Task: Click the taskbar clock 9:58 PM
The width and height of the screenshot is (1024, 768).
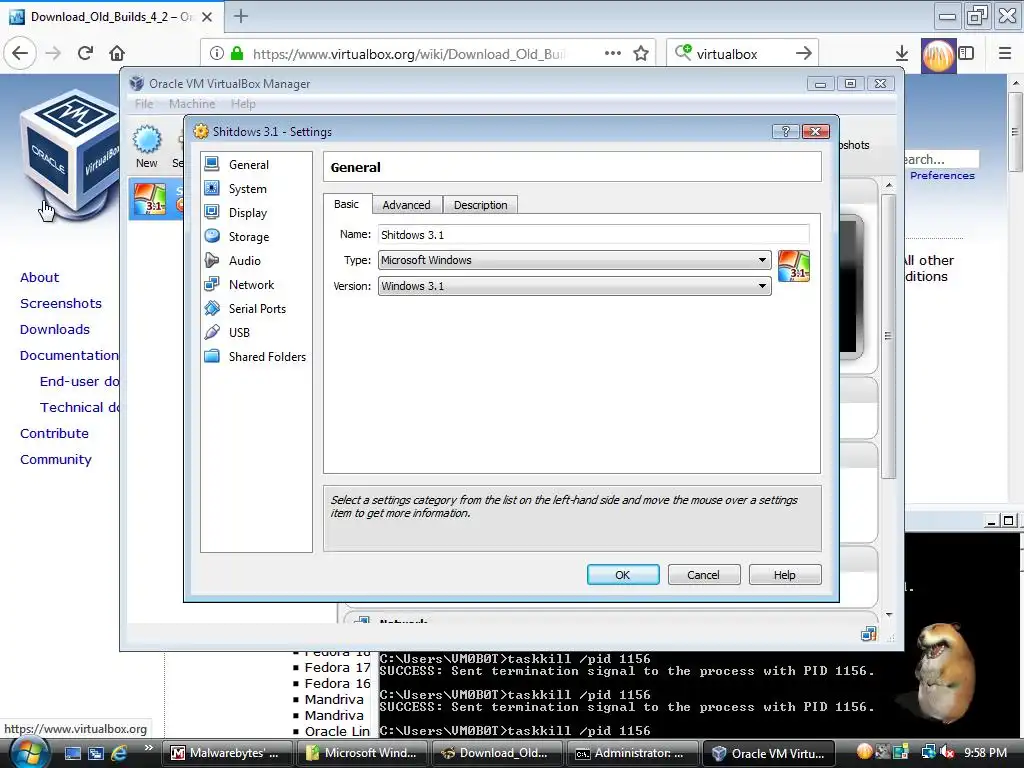Action: pos(985,752)
